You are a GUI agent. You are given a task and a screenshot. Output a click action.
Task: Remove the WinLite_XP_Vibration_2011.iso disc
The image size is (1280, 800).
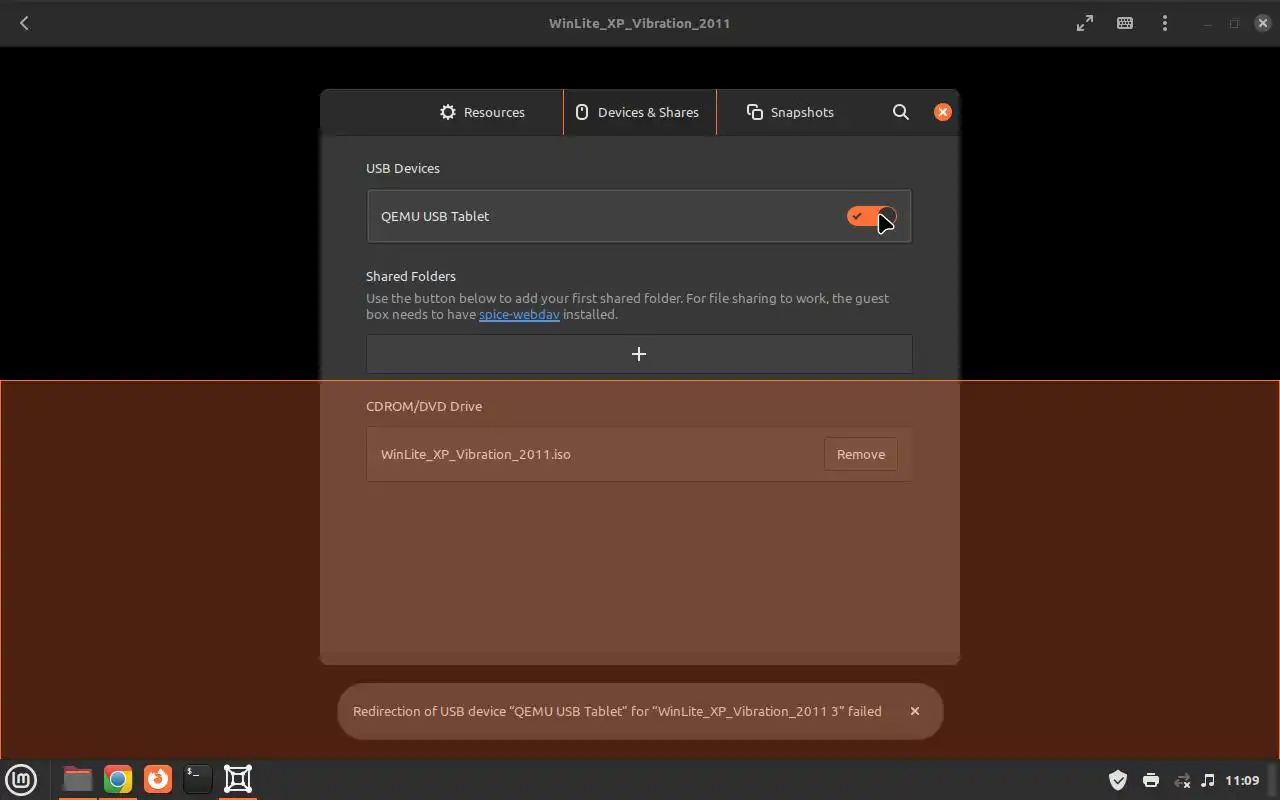861,454
